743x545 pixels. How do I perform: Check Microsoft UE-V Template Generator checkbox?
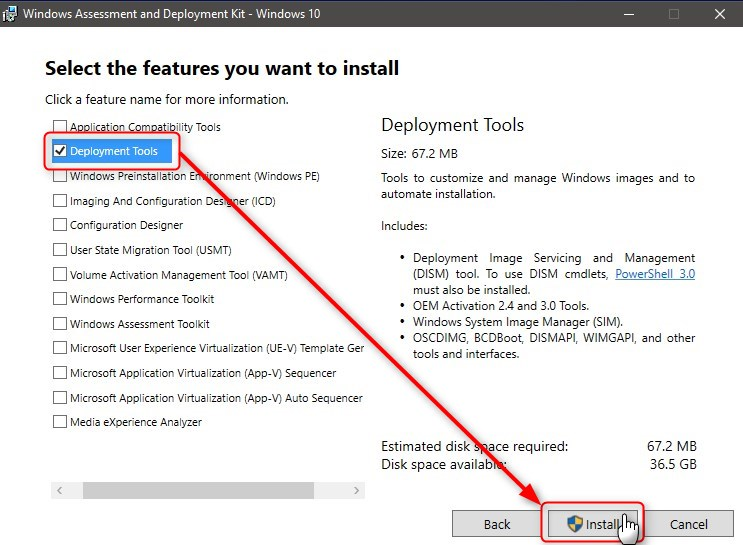point(60,348)
